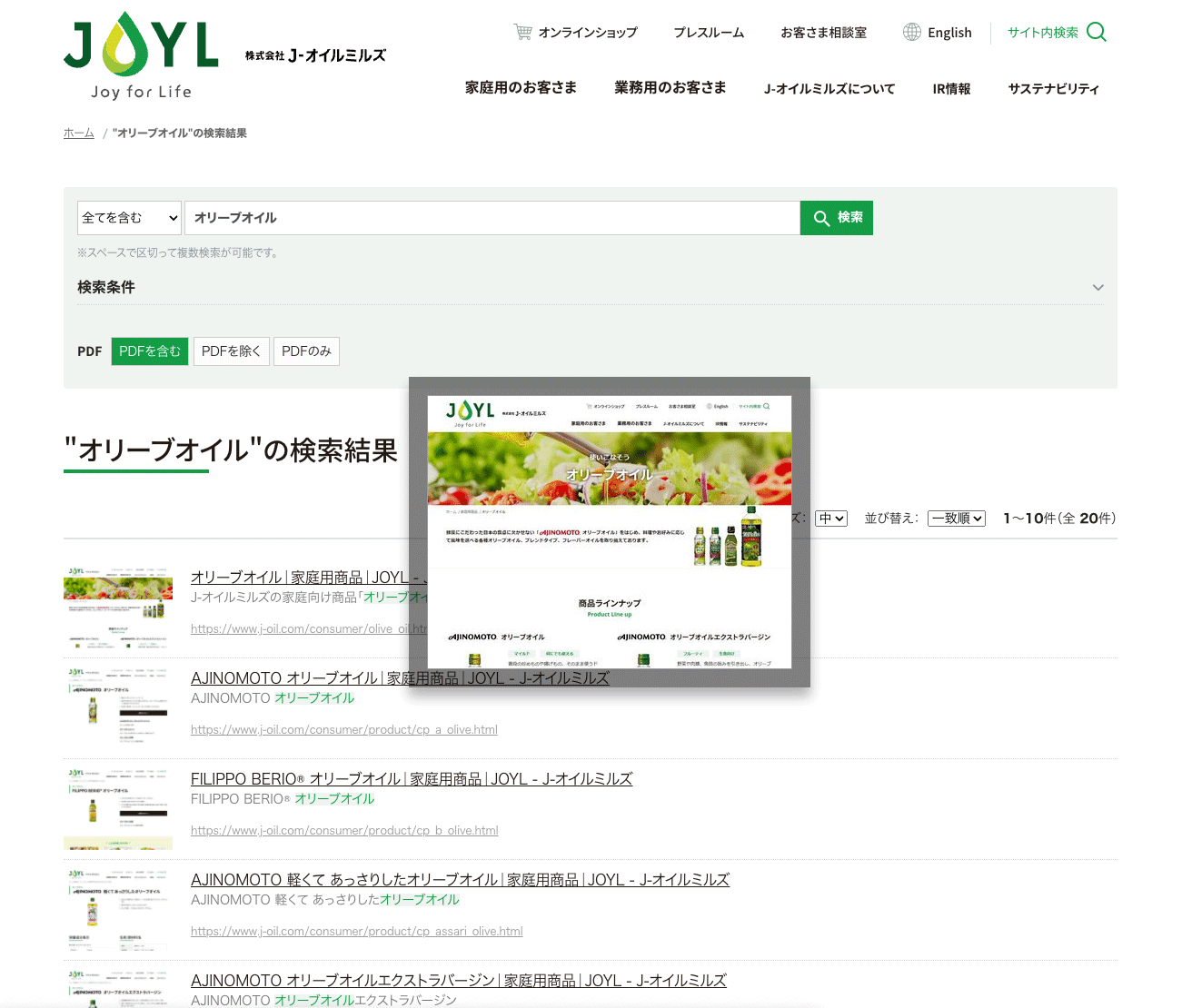Click the 株式会社 J-オイルミルズ company name
This screenshot has height=1008, width=1182.
click(315, 55)
